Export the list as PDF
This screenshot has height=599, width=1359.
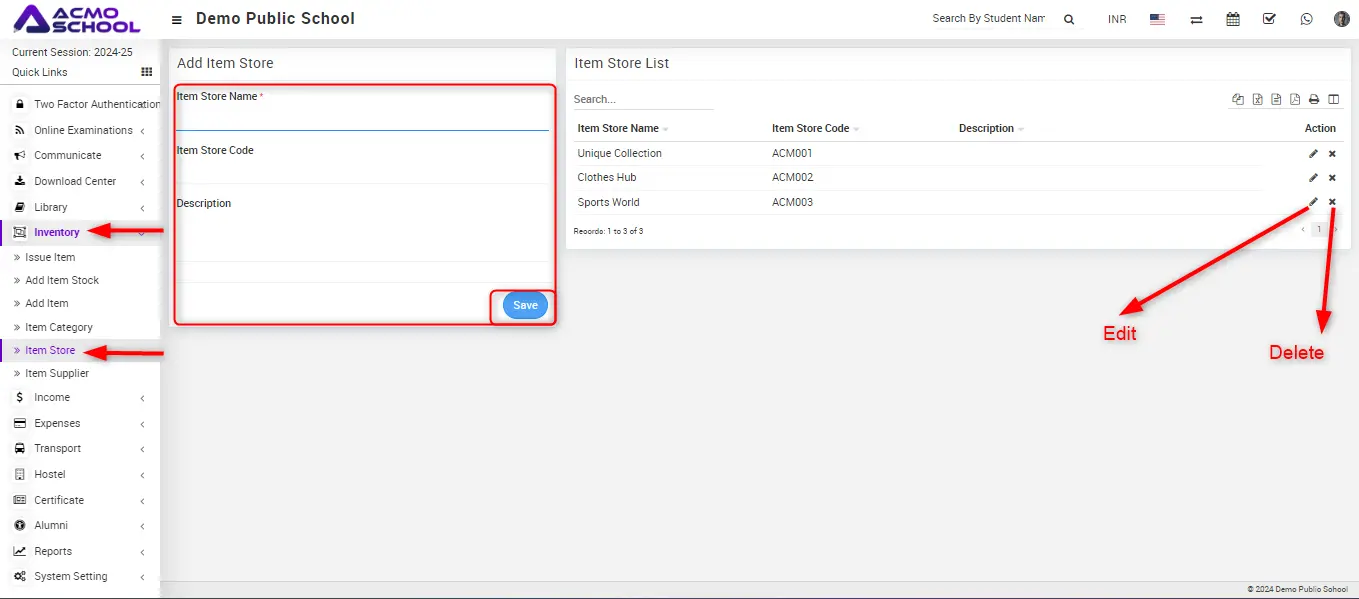pos(1295,99)
